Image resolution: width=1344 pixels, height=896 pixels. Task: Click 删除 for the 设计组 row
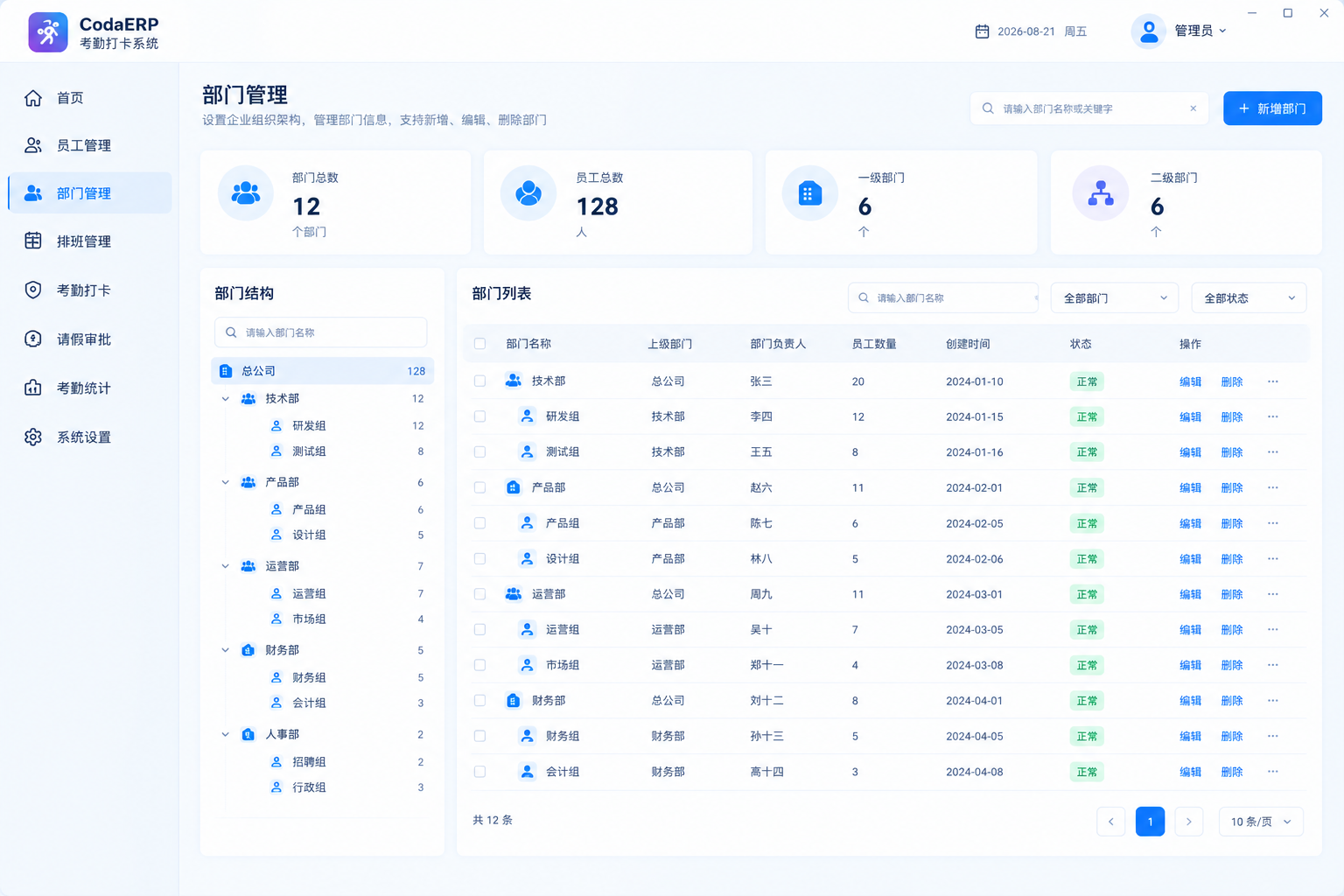1232,559
